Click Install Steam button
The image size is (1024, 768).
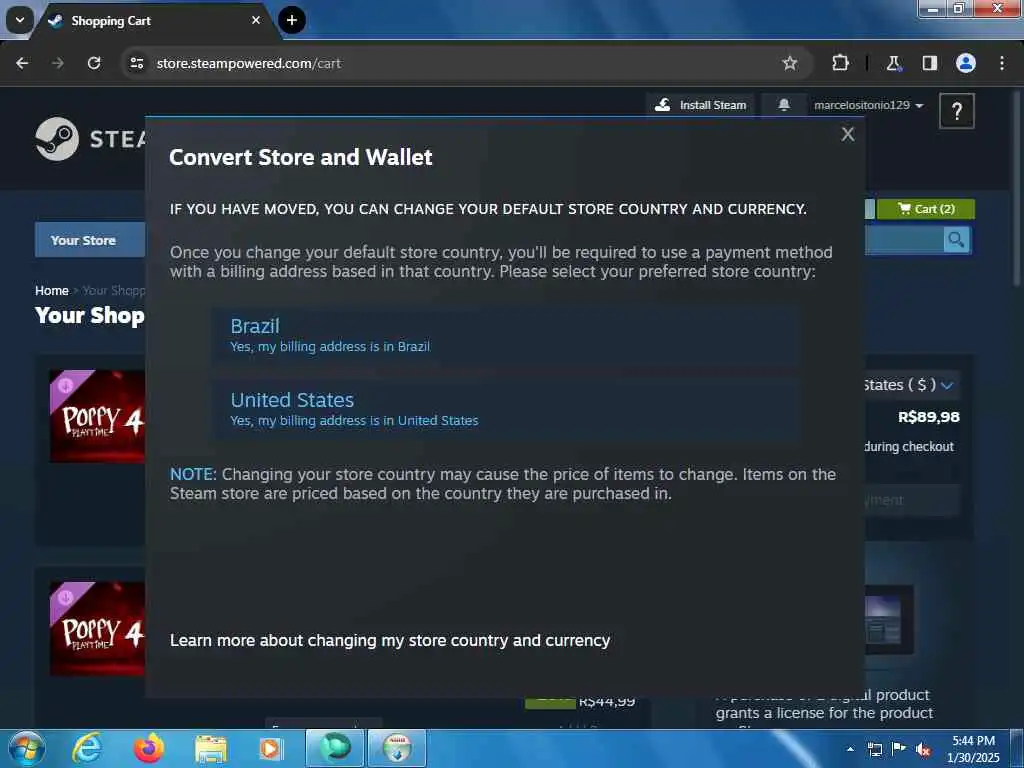click(700, 105)
